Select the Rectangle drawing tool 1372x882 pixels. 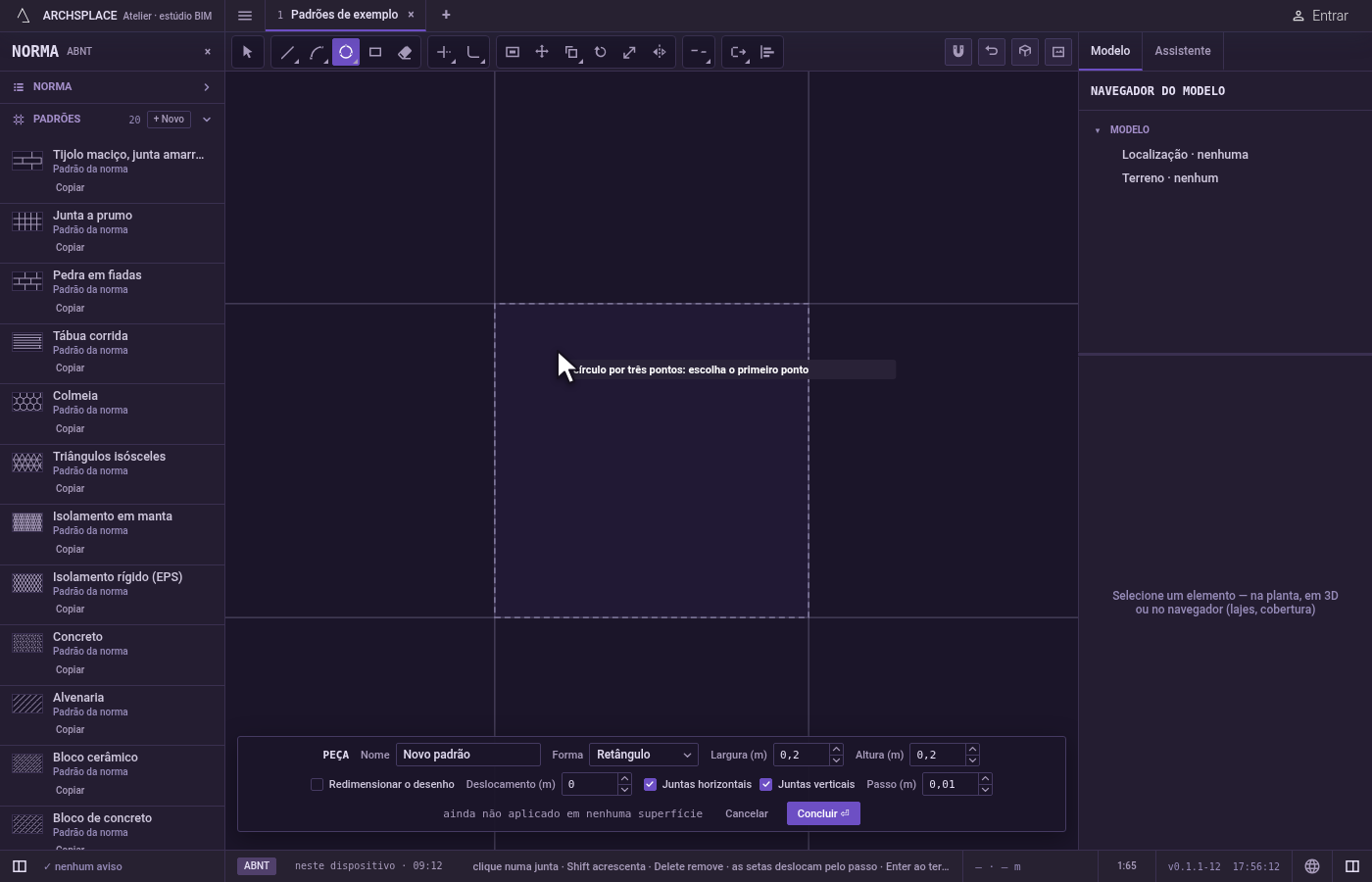point(375,52)
